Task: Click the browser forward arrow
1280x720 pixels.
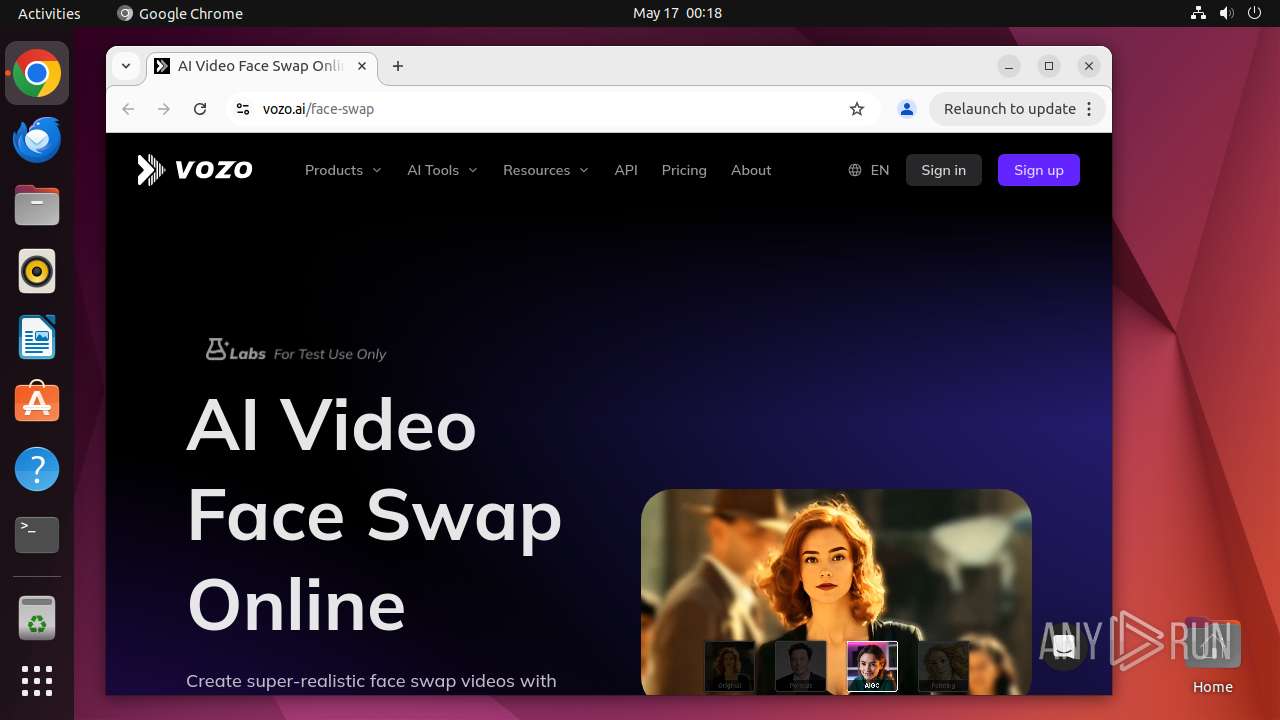Action: [x=164, y=109]
